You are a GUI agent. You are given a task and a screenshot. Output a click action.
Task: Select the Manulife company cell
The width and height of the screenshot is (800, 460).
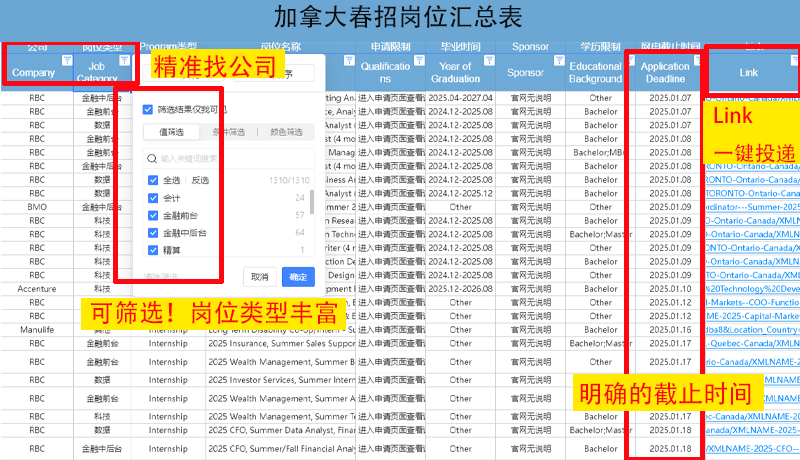point(37,330)
